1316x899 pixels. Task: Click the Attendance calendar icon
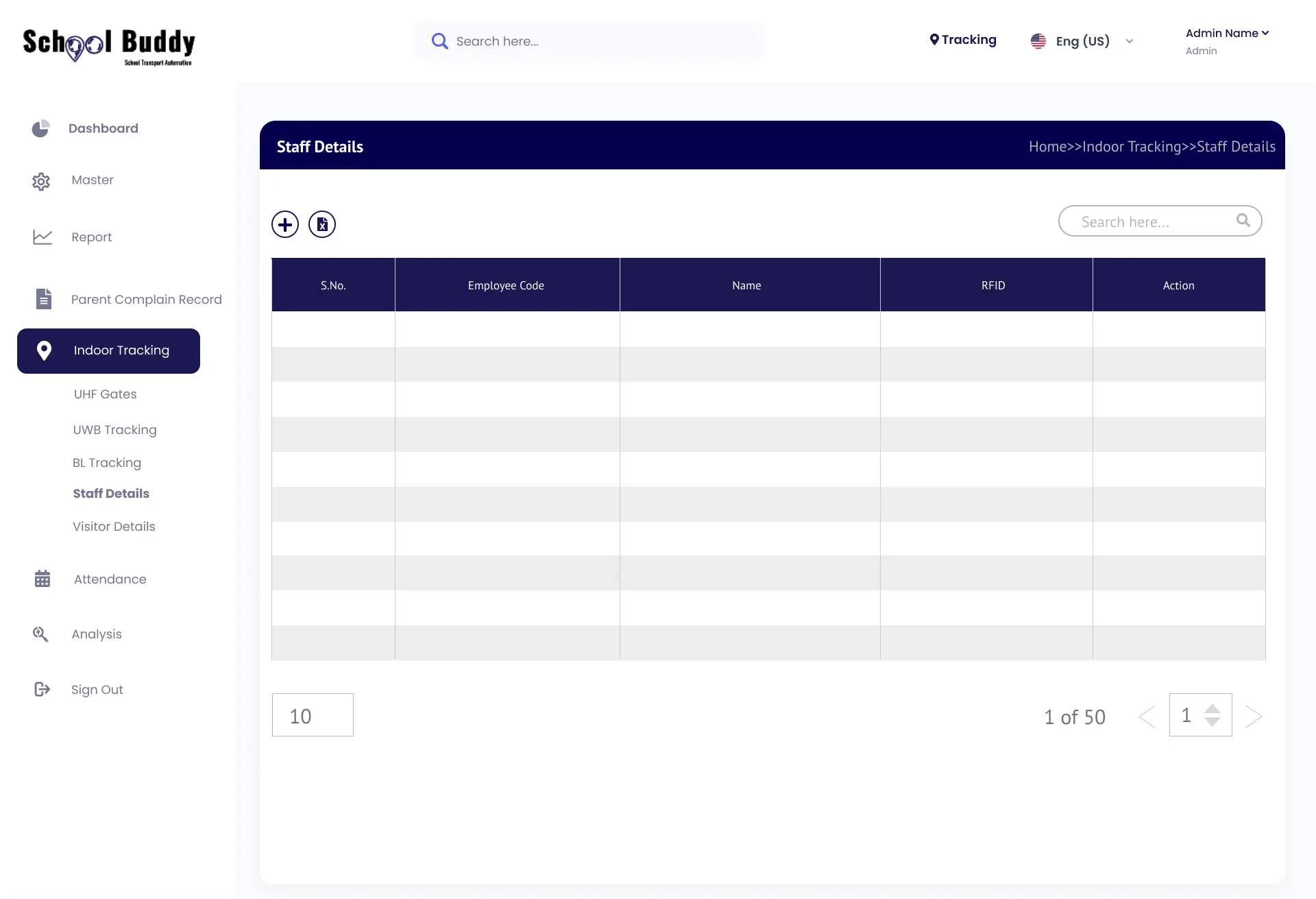coord(42,579)
